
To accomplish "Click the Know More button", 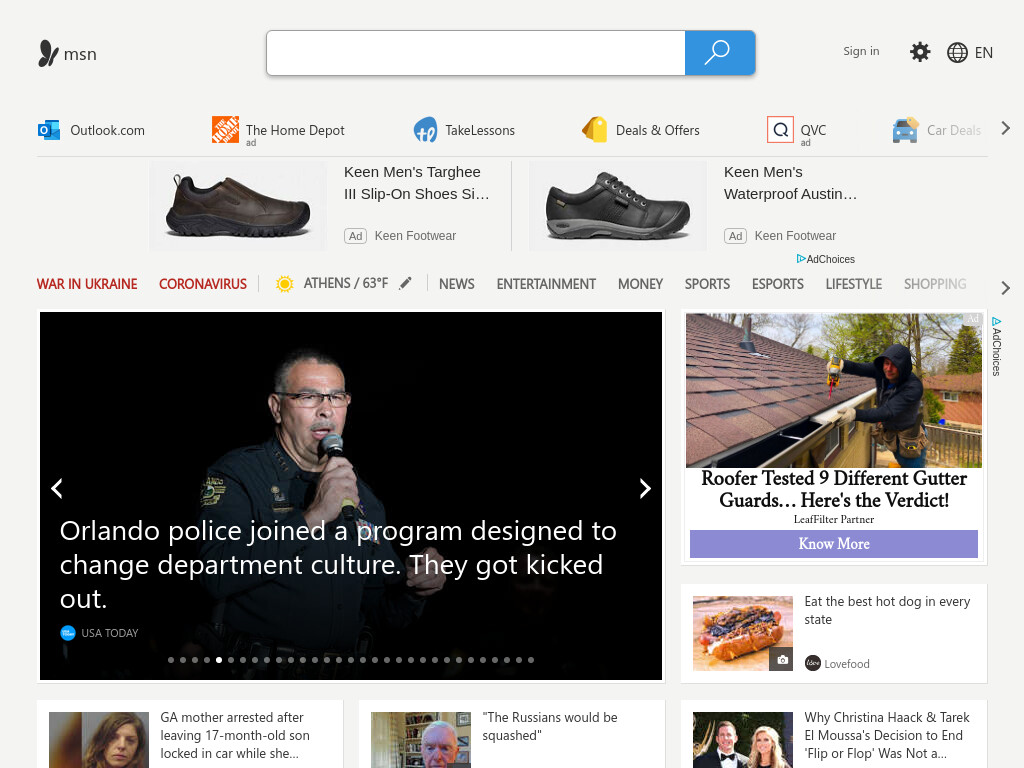I will [834, 544].
